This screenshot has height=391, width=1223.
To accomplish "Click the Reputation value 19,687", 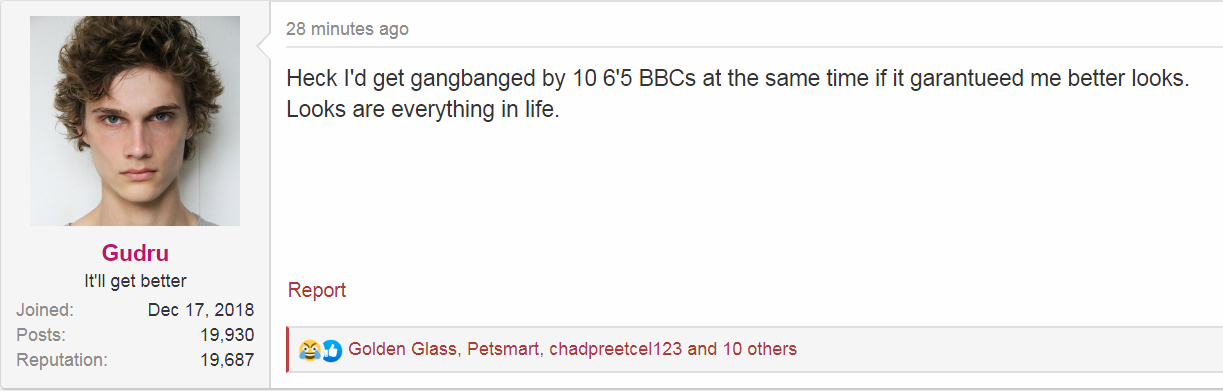I will pyautogui.click(x=227, y=360).
